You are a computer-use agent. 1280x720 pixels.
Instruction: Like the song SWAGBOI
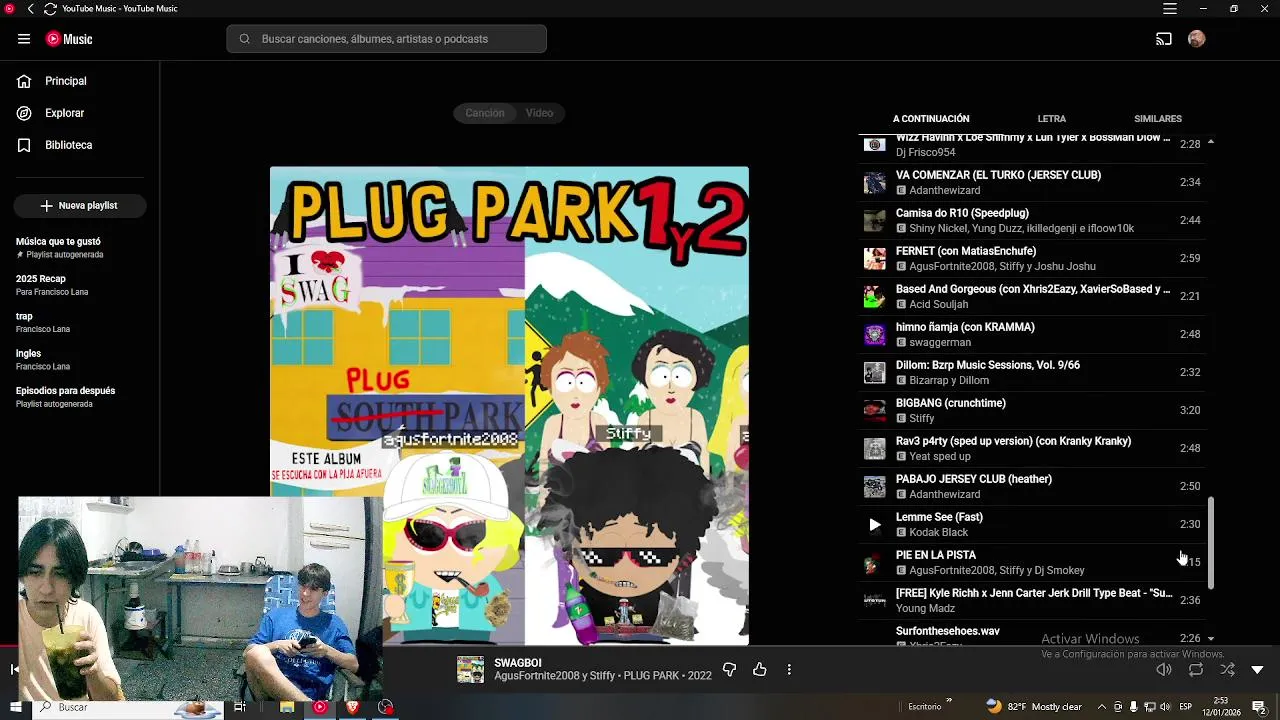pyautogui.click(x=760, y=670)
